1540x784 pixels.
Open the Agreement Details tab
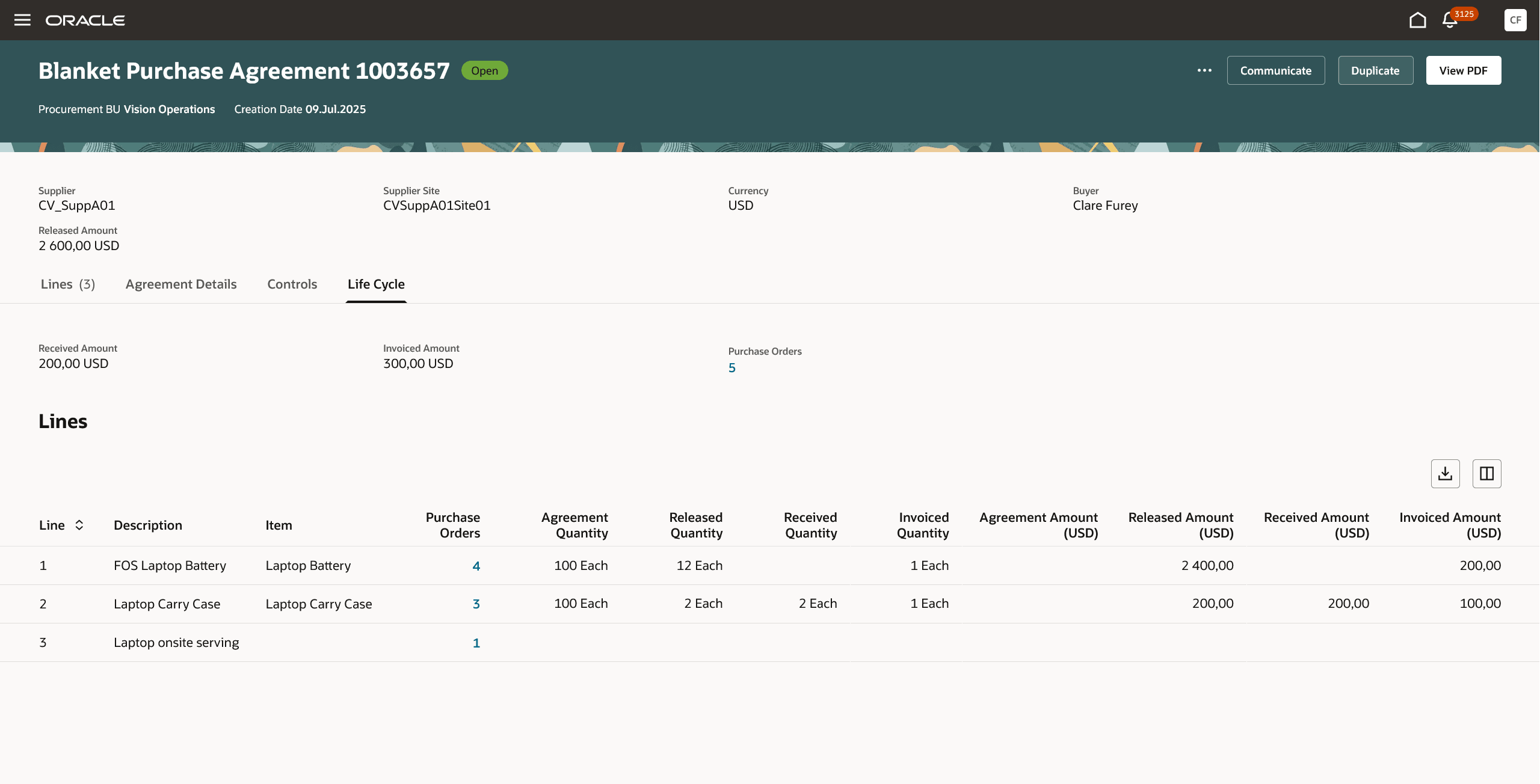point(181,284)
